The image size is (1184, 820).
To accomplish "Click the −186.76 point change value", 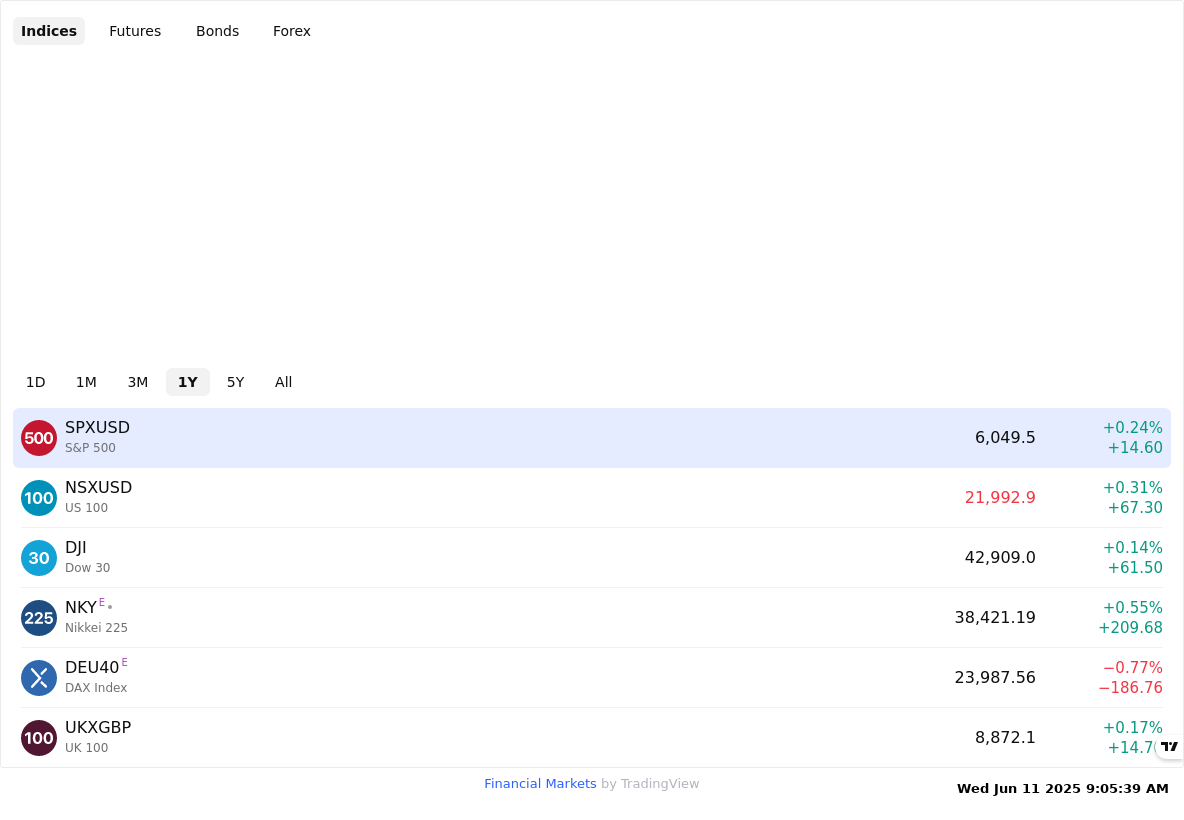I will pyautogui.click(x=1130, y=688).
